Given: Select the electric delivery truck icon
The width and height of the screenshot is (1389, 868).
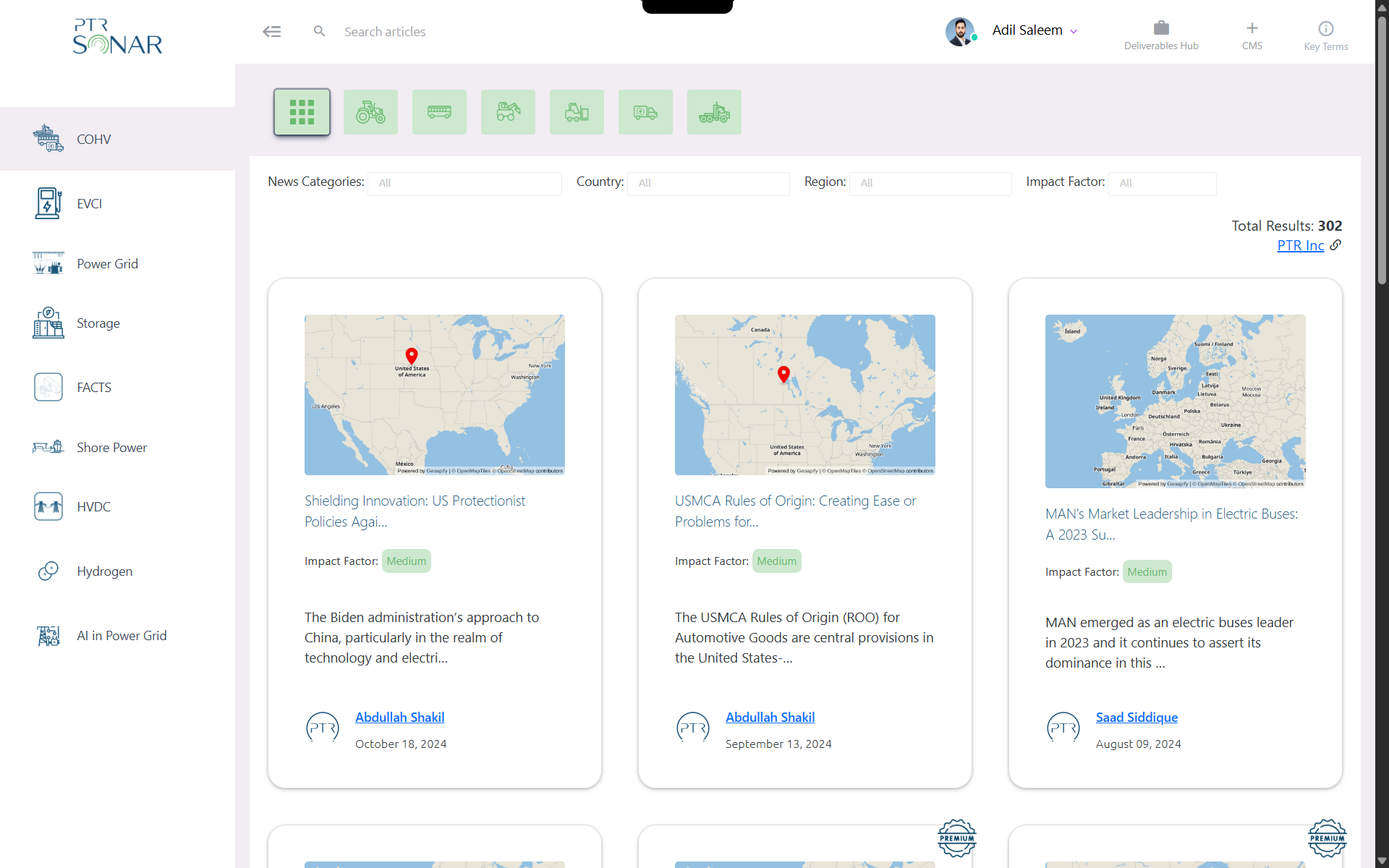Looking at the screenshot, I should coord(645,112).
